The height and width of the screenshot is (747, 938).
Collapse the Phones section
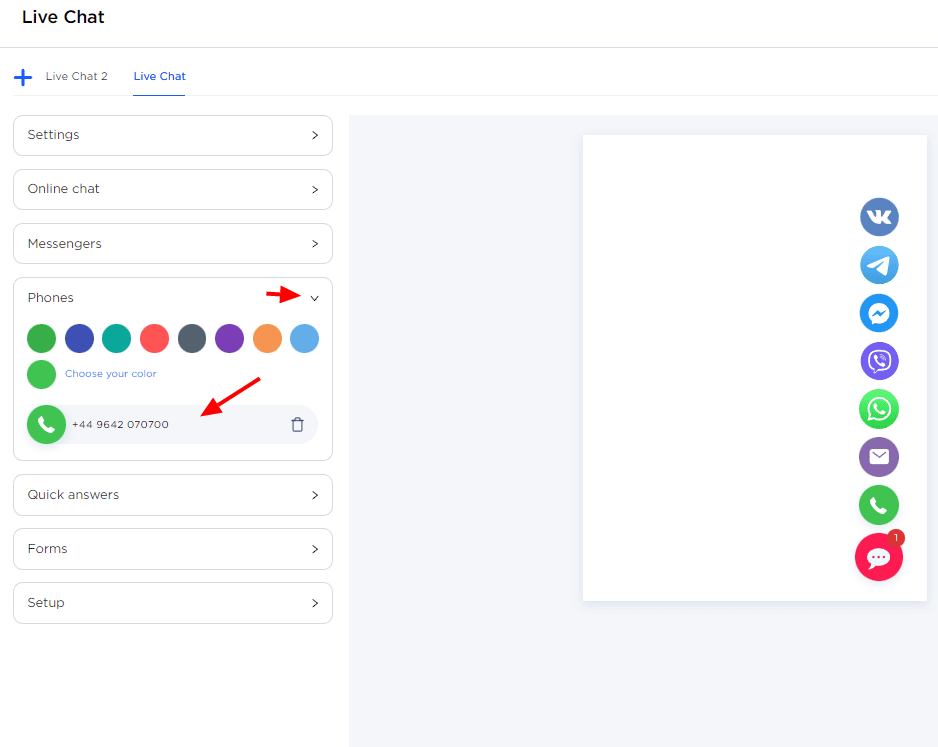point(314,298)
